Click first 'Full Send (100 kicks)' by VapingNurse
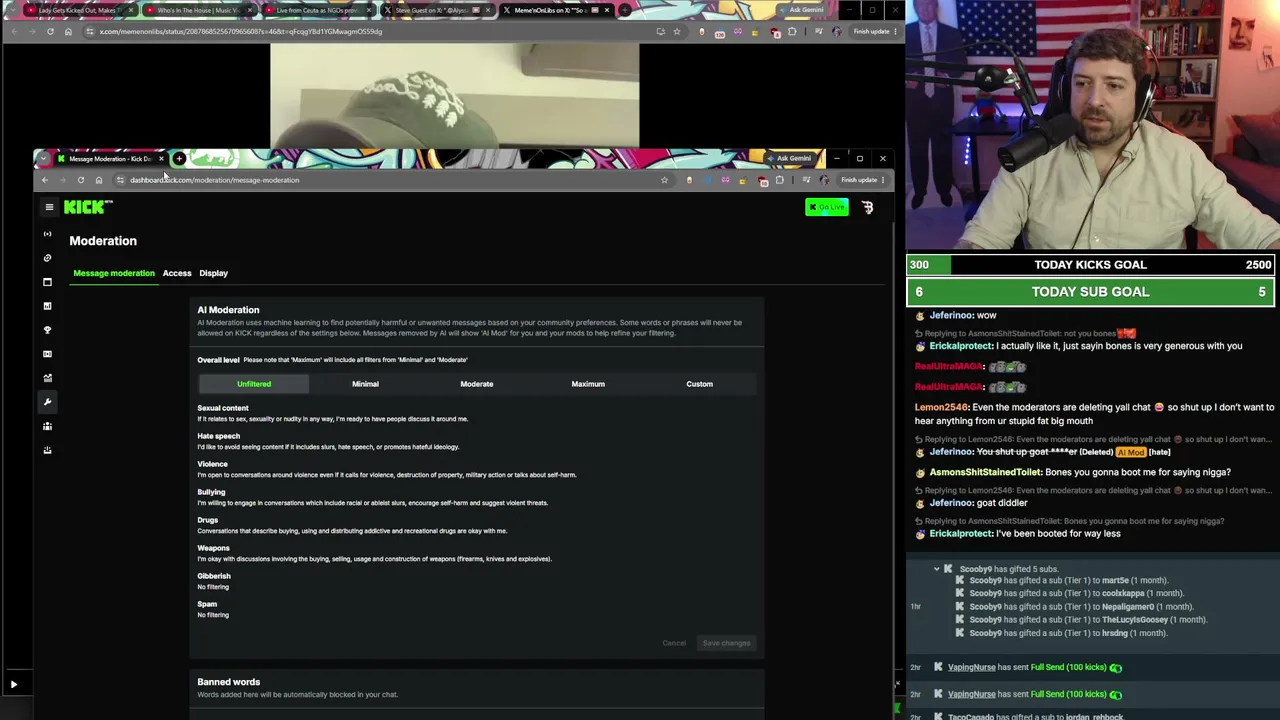This screenshot has height=720, width=1280. tap(1076, 668)
